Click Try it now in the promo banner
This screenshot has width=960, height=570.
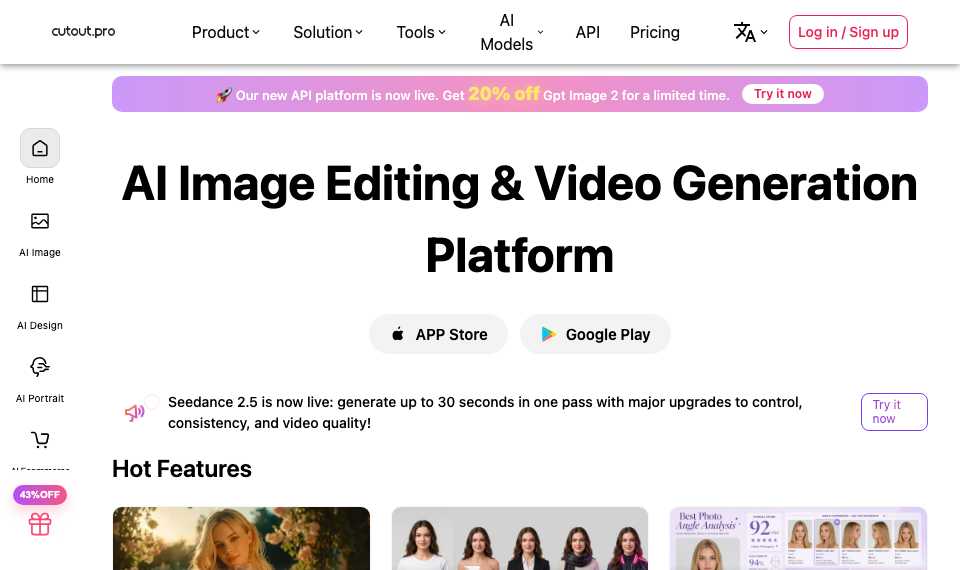click(782, 94)
